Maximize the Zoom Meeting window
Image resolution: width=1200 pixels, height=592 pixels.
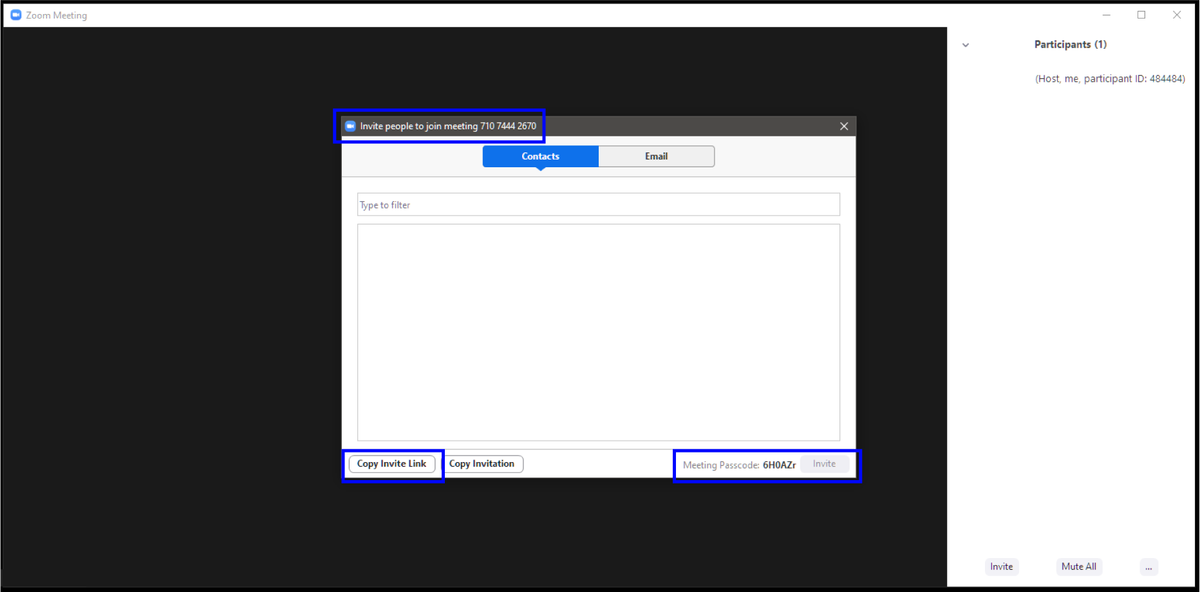(1141, 15)
